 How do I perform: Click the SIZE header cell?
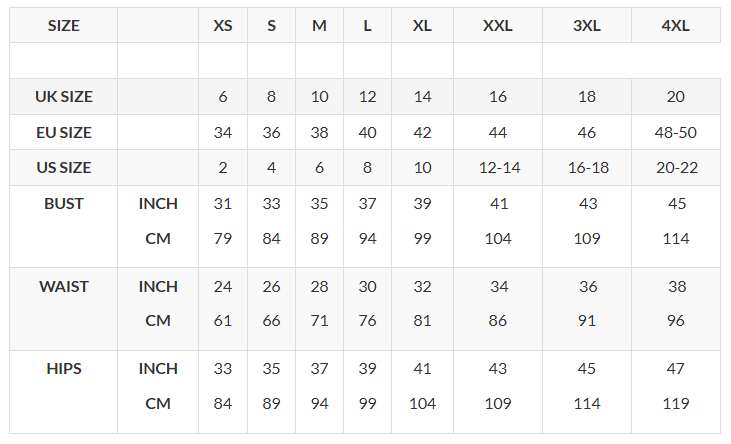(64, 26)
